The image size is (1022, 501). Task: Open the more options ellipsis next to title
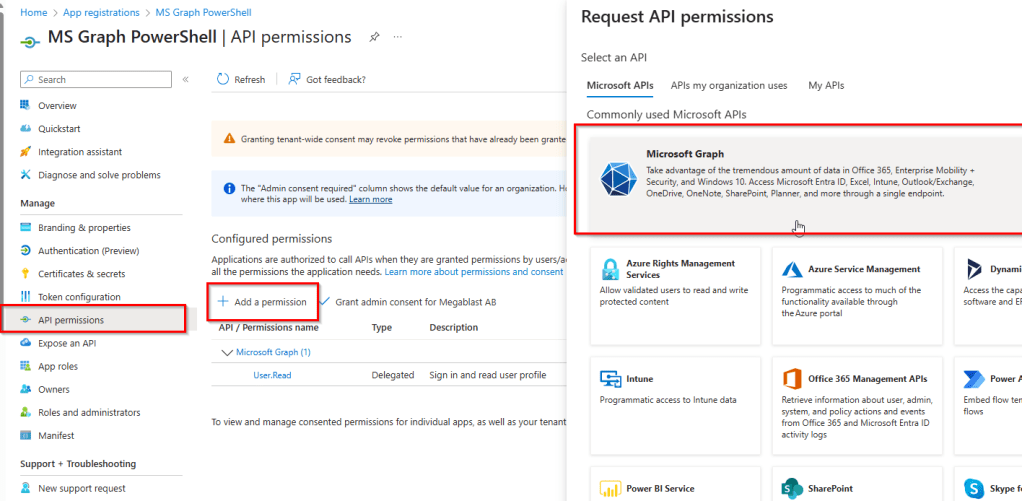(x=398, y=37)
